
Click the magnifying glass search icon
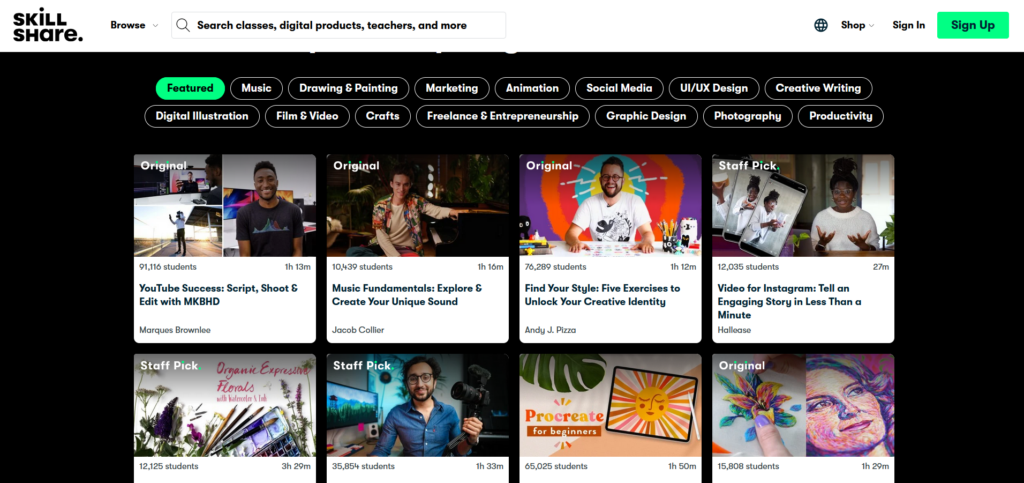pyautogui.click(x=182, y=25)
